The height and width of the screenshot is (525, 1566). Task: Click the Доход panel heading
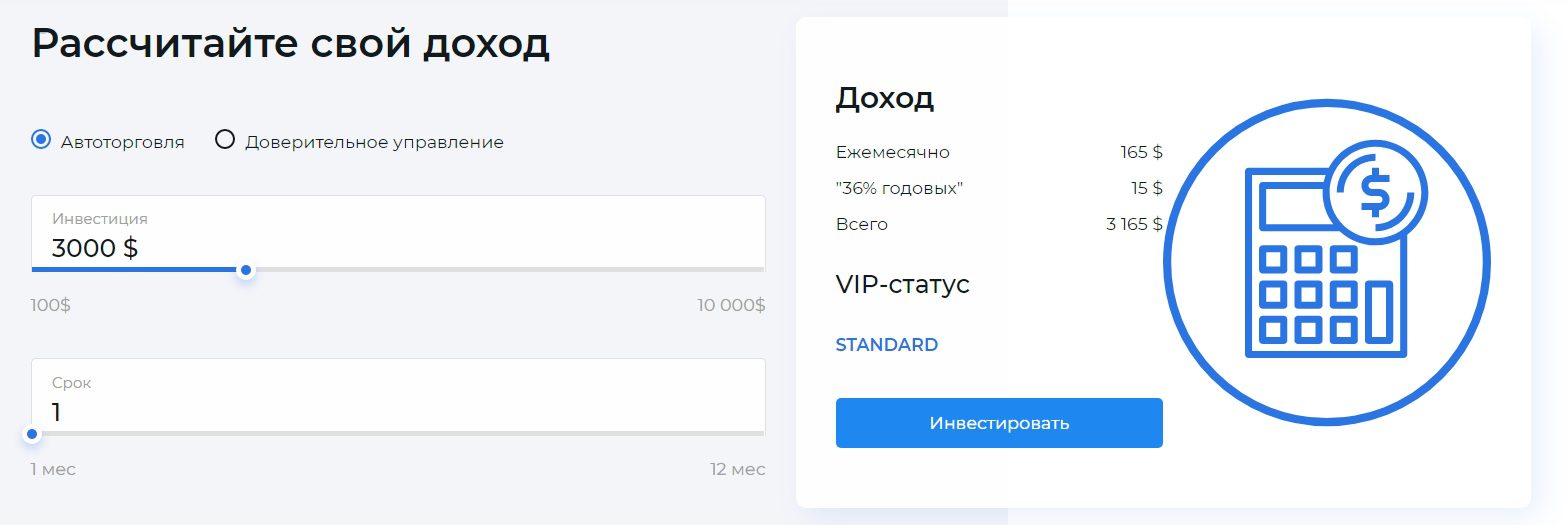click(884, 98)
